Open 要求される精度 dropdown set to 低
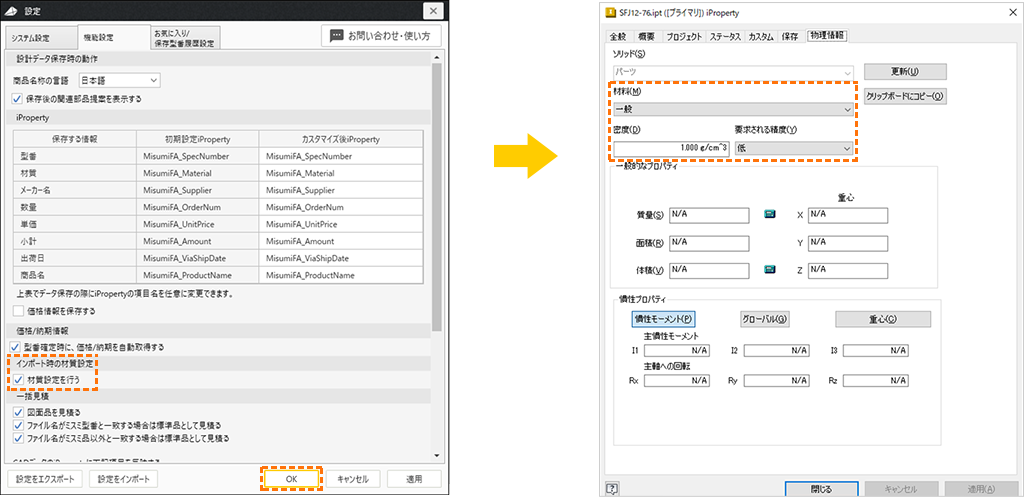Image resolution: width=1024 pixels, height=497 pixels. point(794,148)
